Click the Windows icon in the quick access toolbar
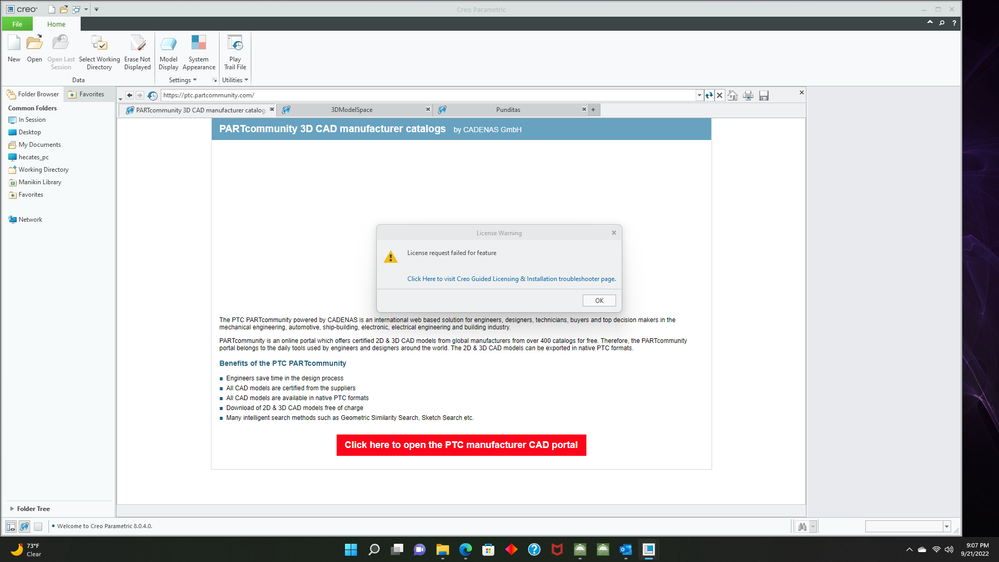The width and height of the screenshot is (999, 562). [x=76, y=10]
